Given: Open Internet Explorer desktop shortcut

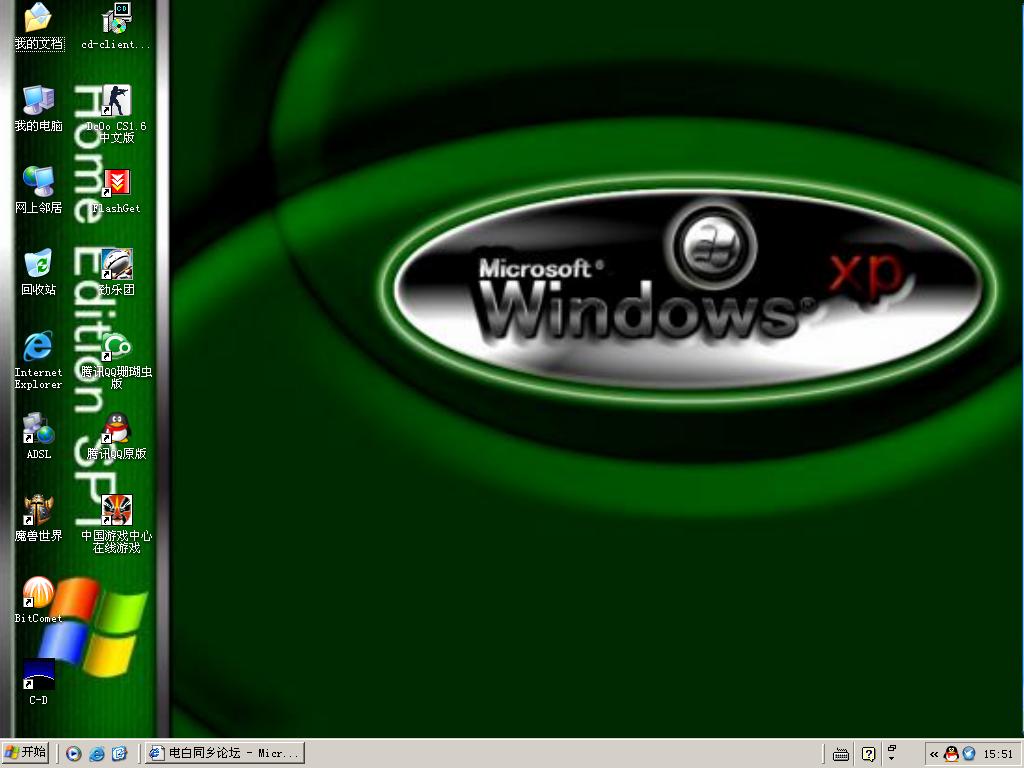Looking at the screenshot, I should click(x=38, y=346).
